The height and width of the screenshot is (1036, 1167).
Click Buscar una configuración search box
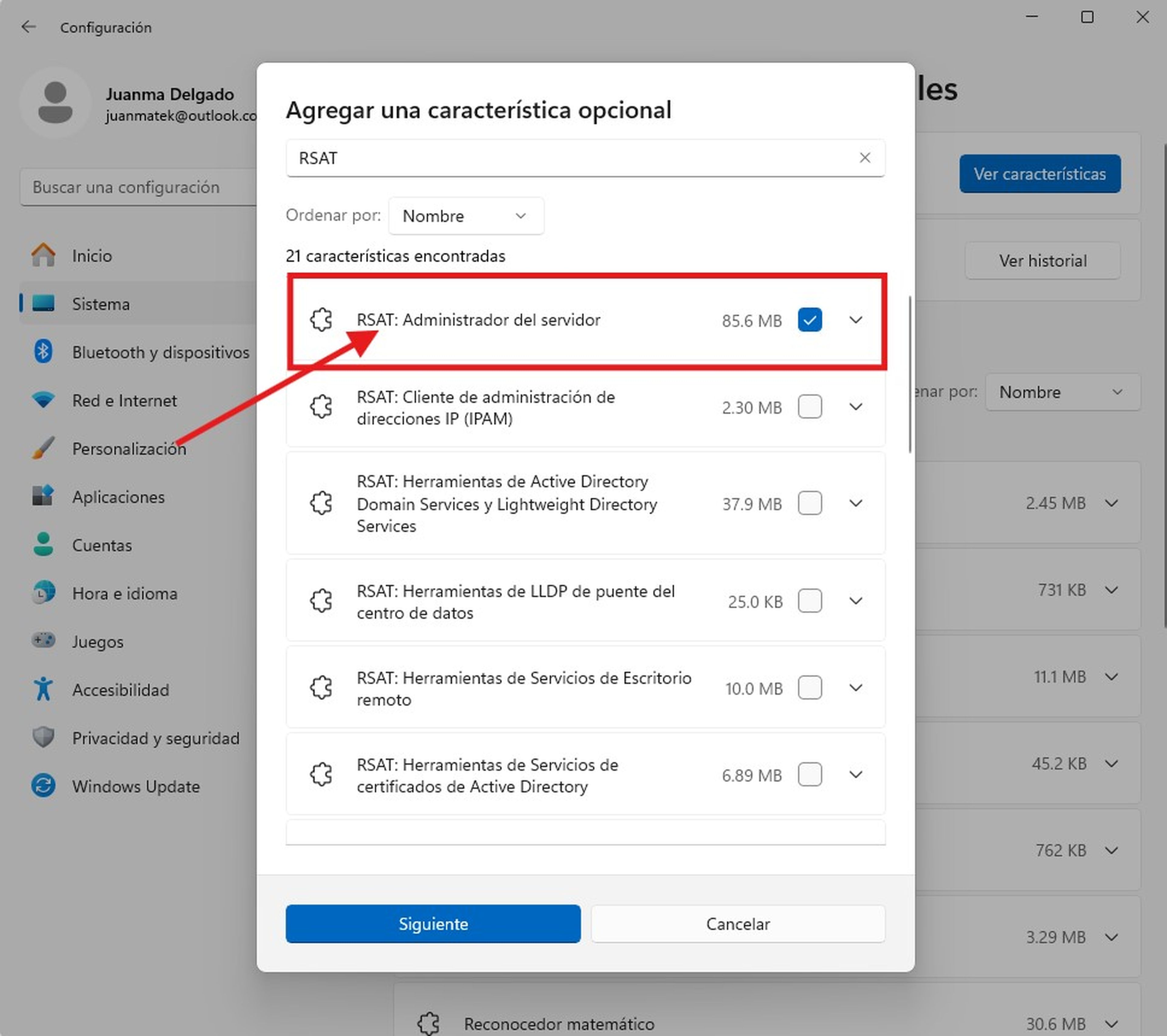[x=138, y=187]
